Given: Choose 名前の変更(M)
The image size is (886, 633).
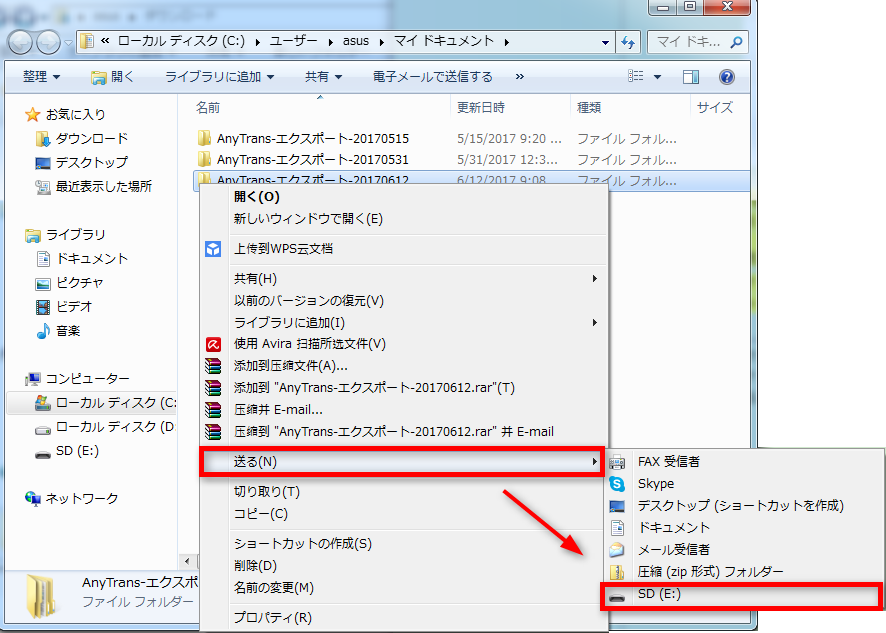Looking at the screenshot, I should [x=273, y=588].
